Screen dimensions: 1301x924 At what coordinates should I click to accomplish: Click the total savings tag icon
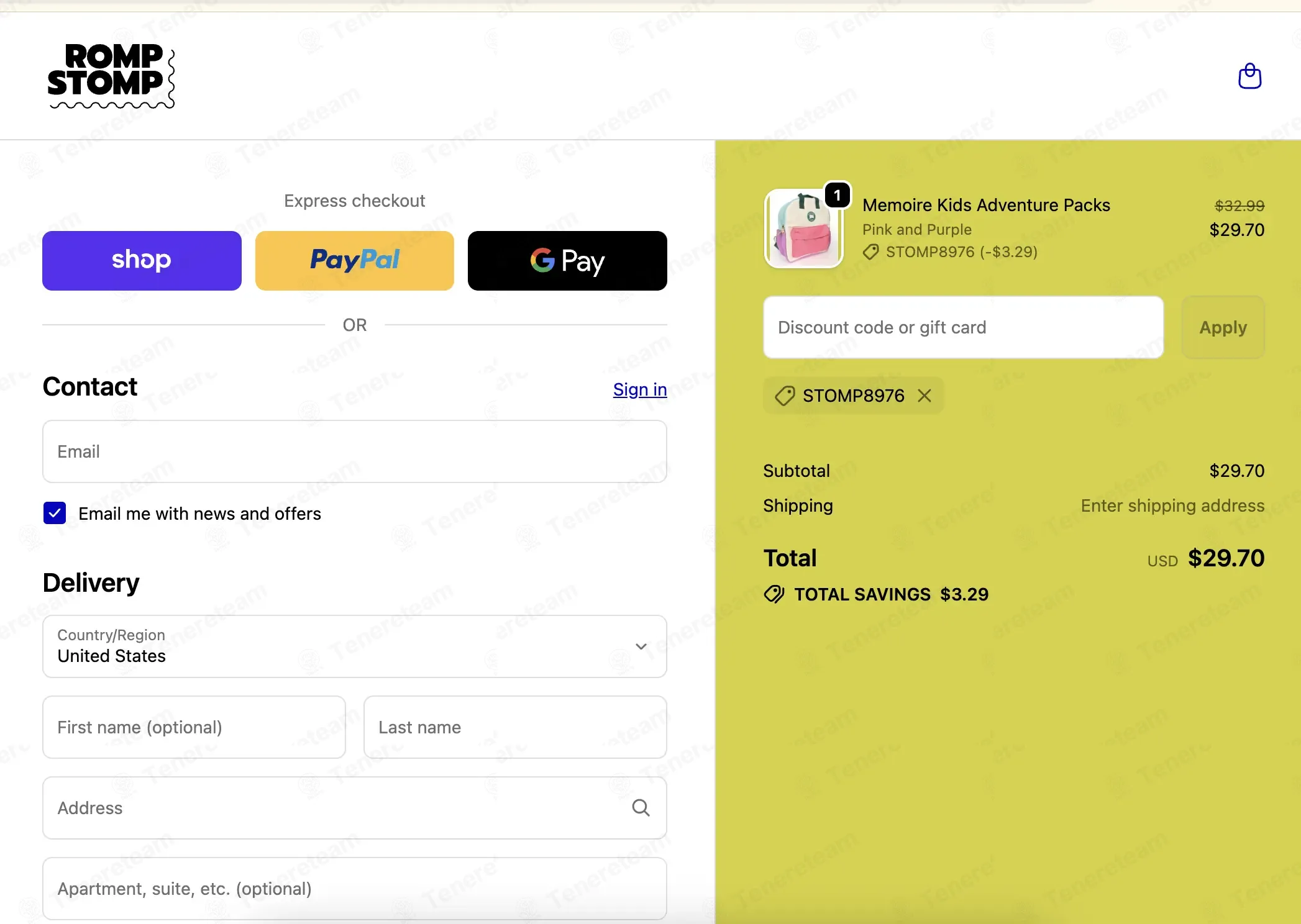(774, 594)
